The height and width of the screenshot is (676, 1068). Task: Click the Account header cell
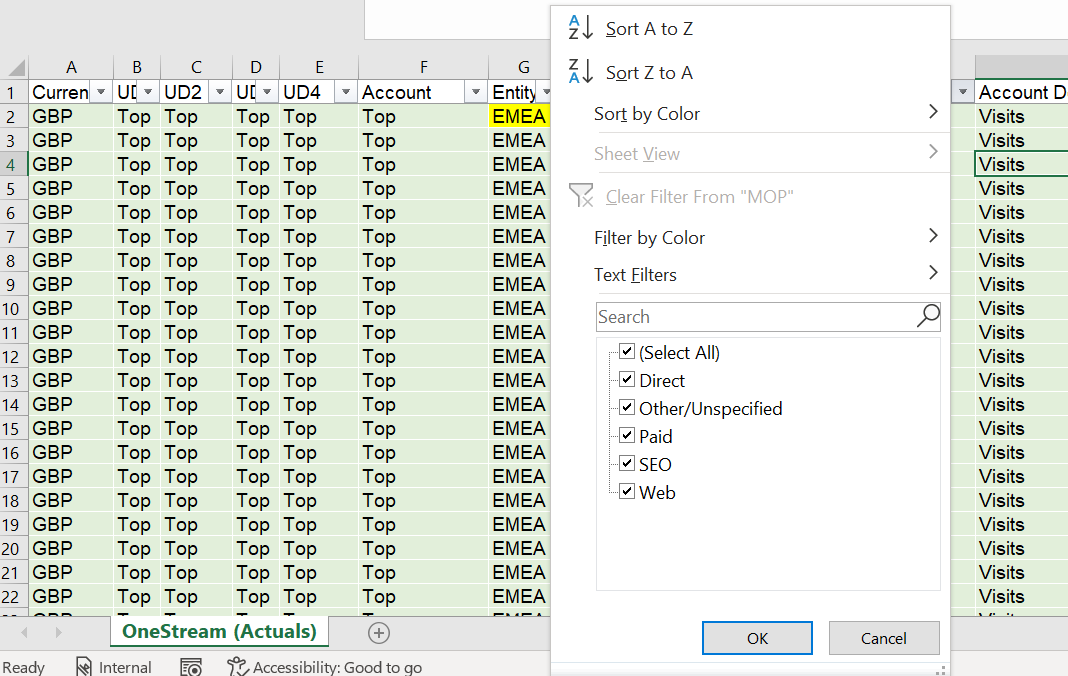click(411, 92)
